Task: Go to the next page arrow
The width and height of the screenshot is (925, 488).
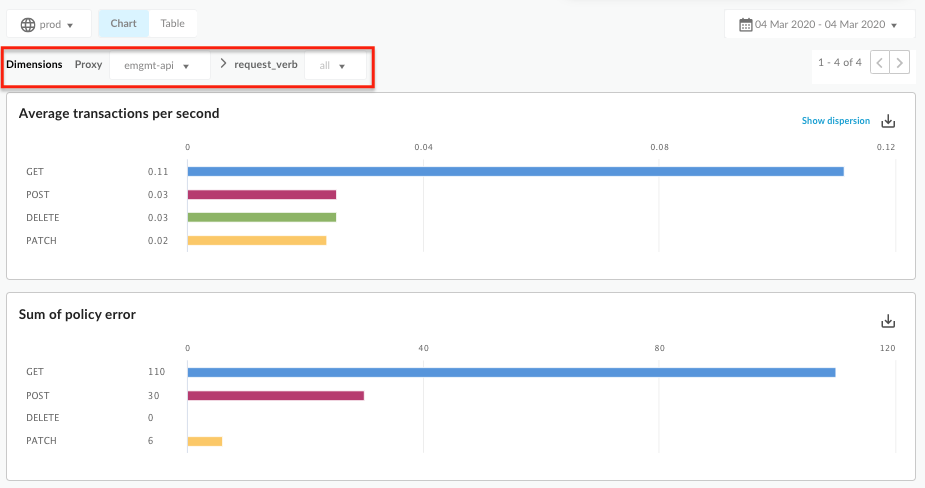Action: (x=900, y=63)
